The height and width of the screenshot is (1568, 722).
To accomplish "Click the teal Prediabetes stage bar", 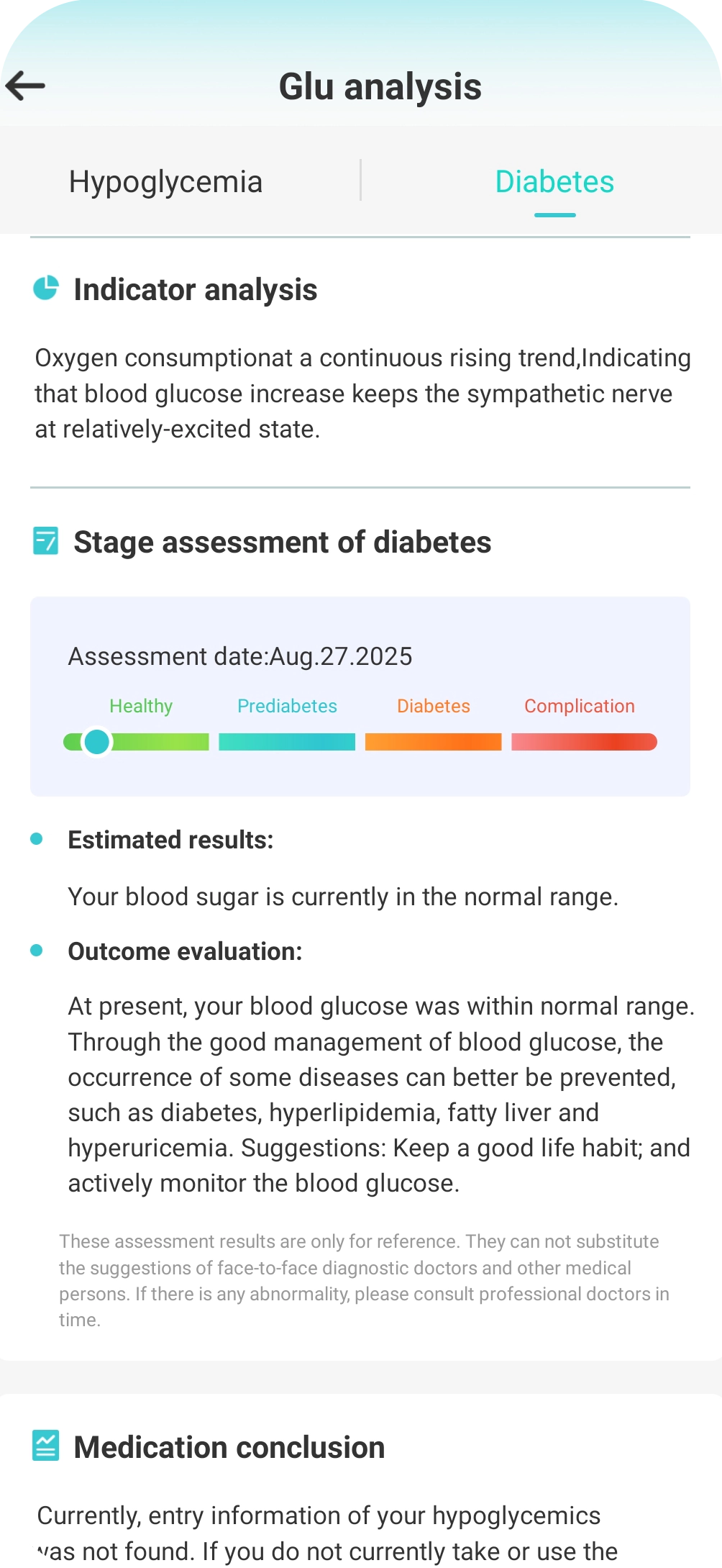I will click(287, 742).
